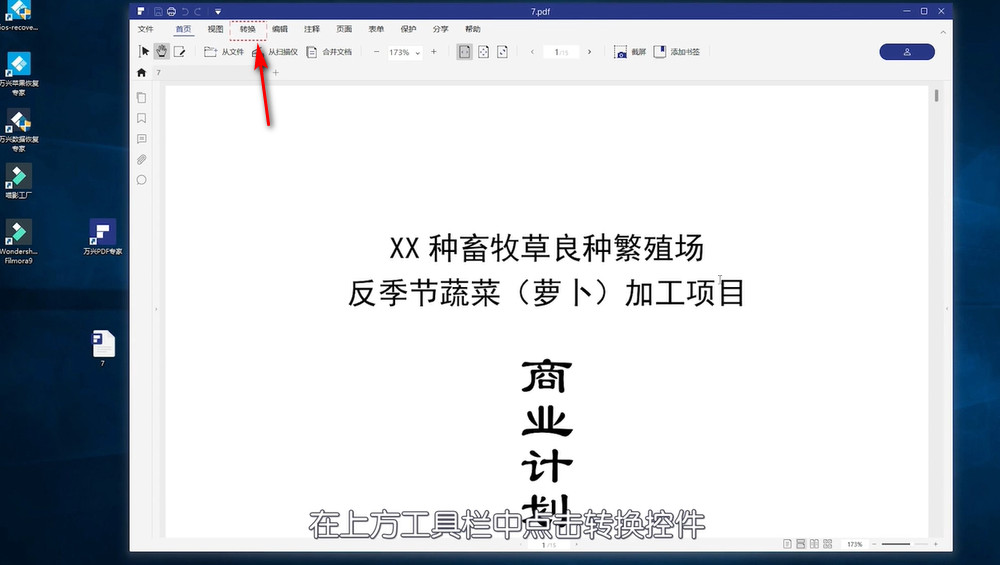This screenshot has height=565, width=1000.
Task: Zoom in with the plus button
Action: tap(434, 52)
